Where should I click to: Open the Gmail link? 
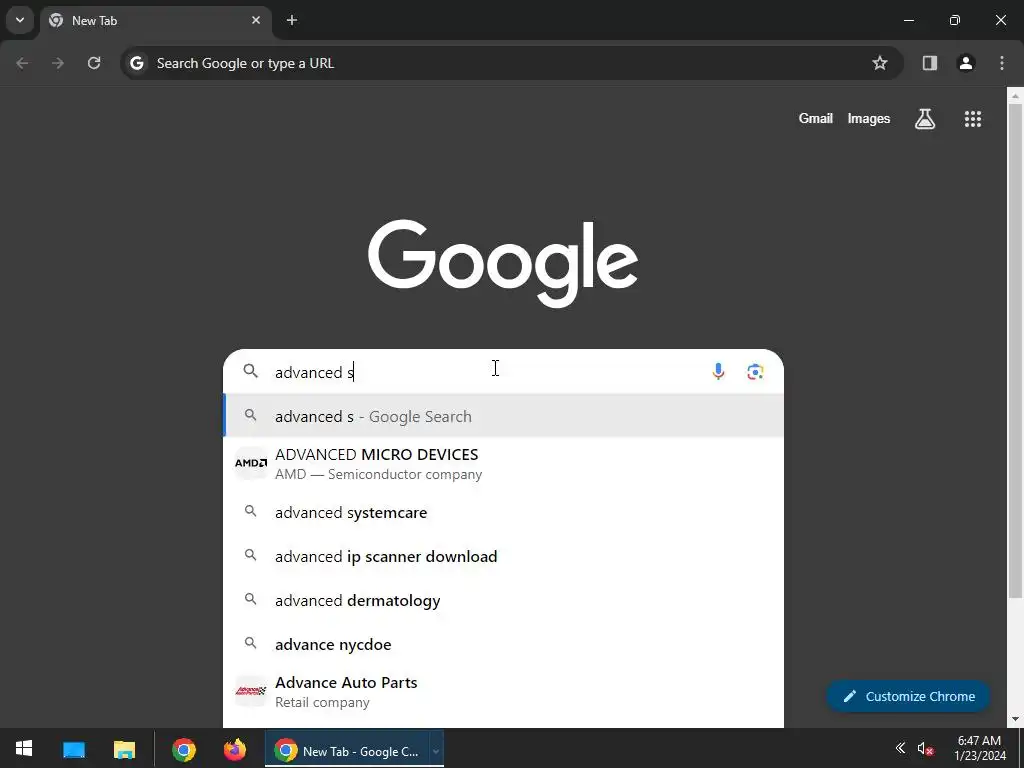point(816,118)
